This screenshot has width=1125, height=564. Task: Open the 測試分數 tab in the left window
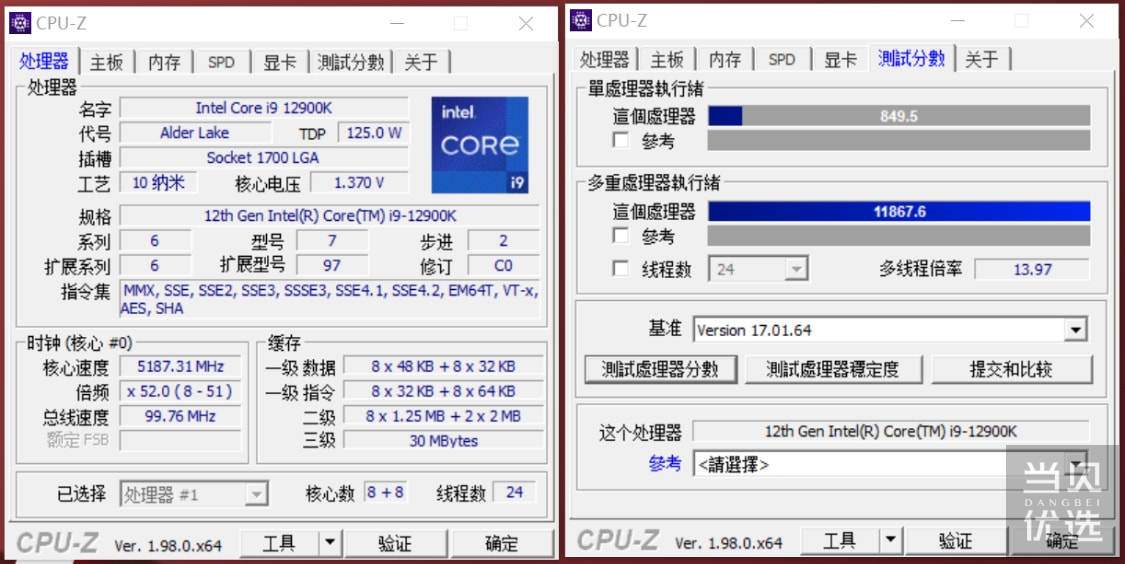351,62
